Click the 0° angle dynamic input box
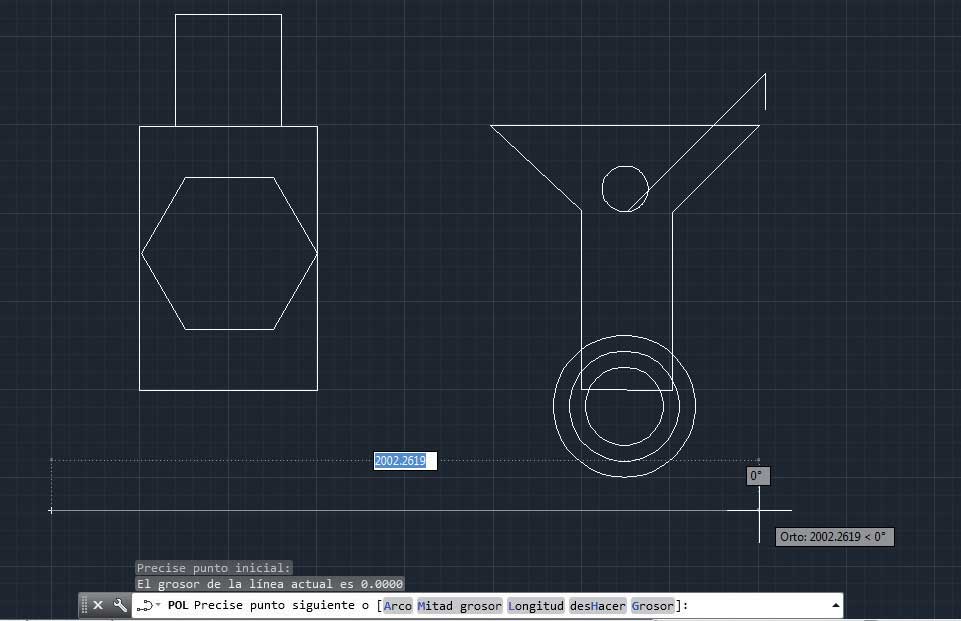Screen dimensions: 961x621 [x=758, y=476]
